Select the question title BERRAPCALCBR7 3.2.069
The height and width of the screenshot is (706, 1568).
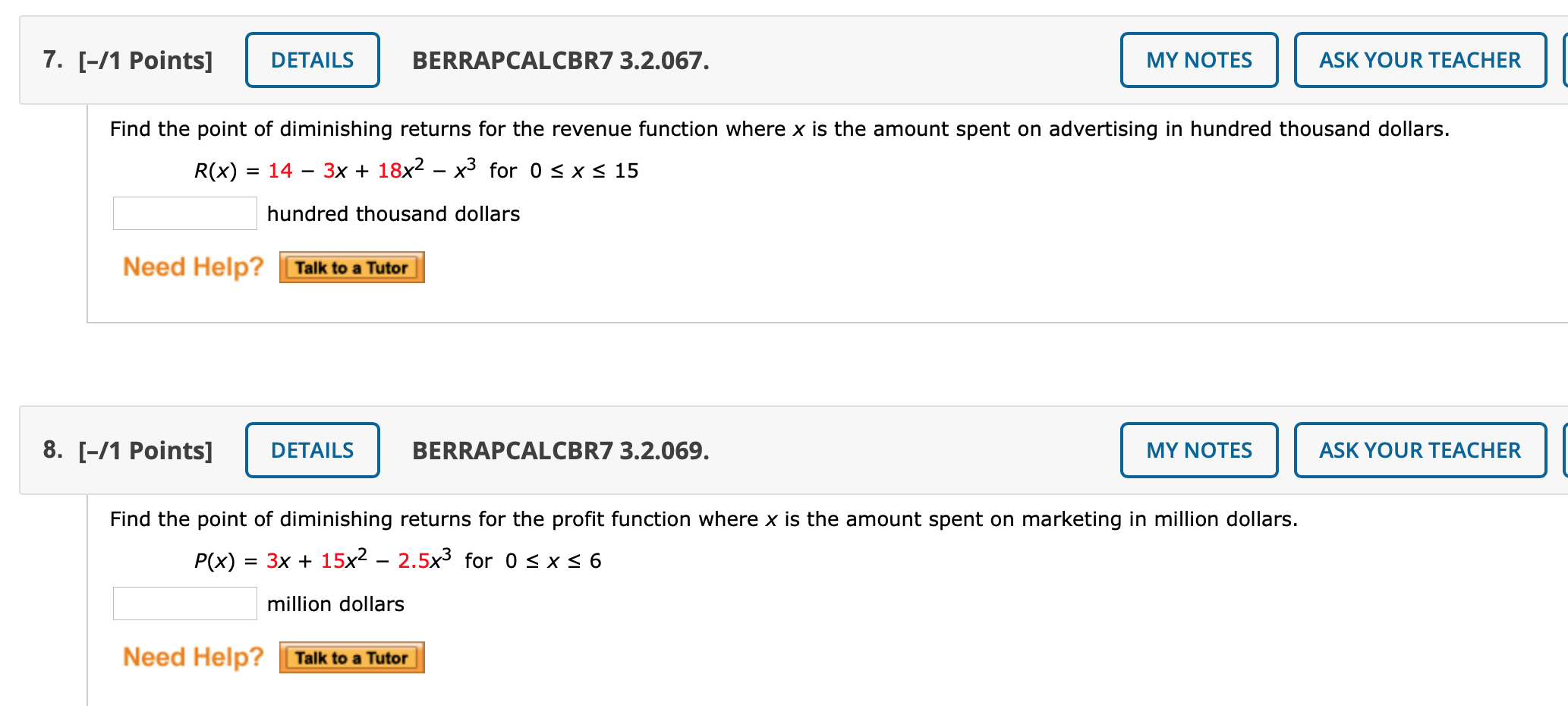click(x=560, y=449)
